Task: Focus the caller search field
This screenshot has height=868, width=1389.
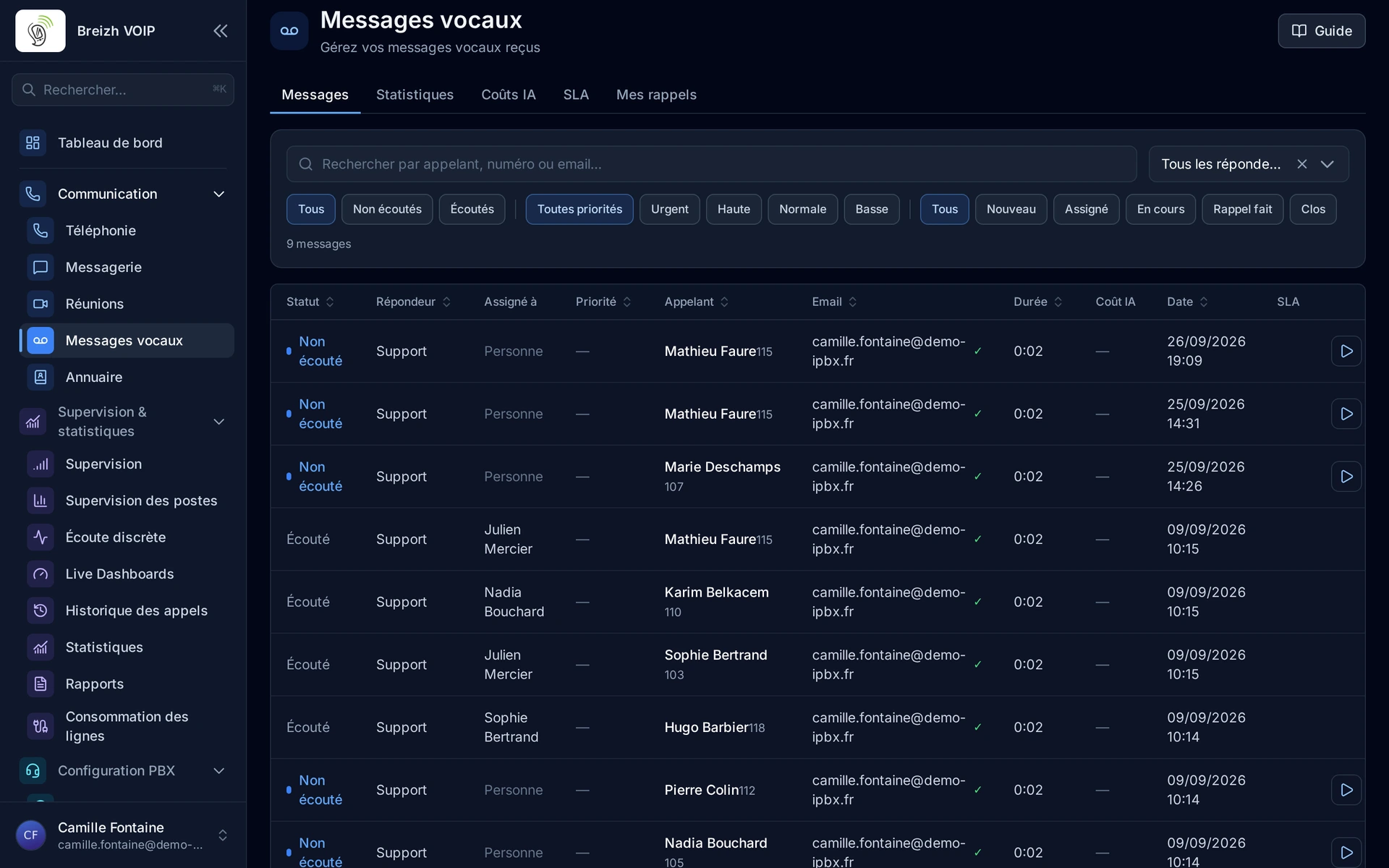Action: tap(711, 164)
